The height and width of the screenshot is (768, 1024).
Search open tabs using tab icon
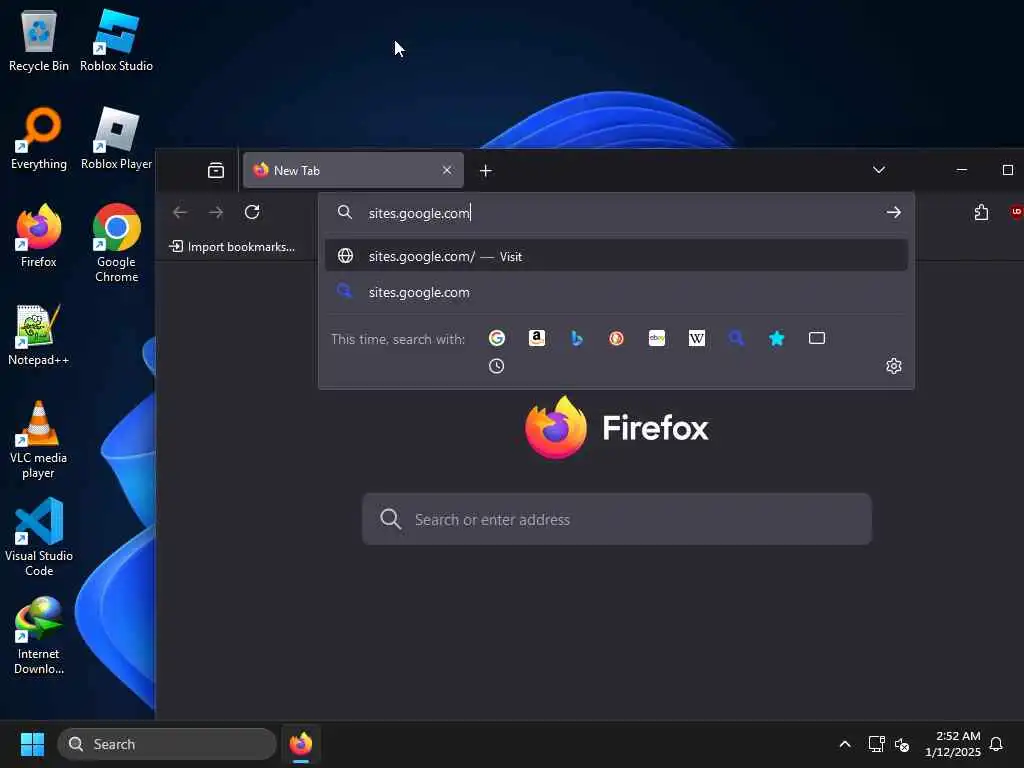(x=817, y=338)
